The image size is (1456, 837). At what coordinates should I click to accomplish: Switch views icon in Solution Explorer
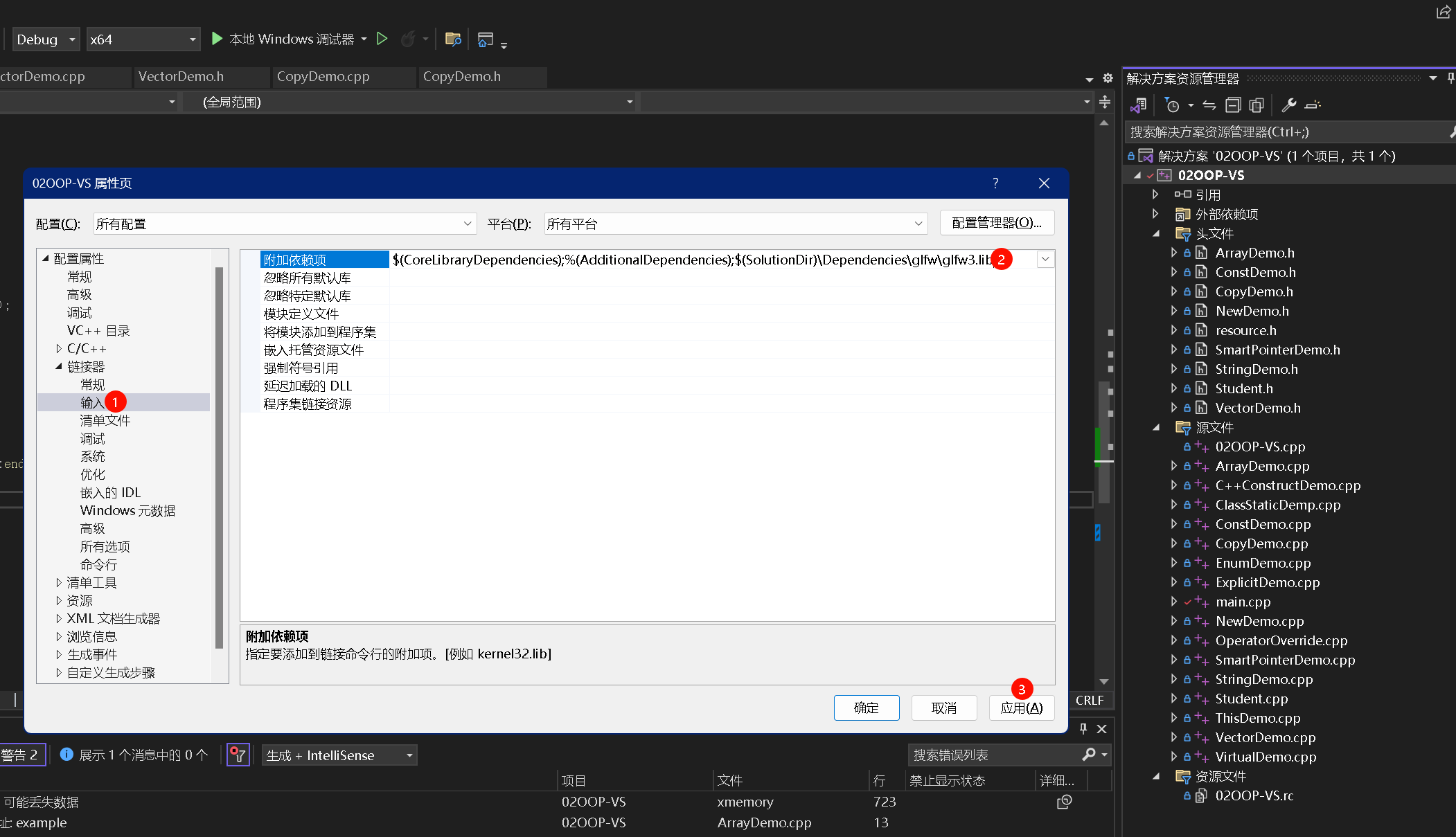(1138, 105)
